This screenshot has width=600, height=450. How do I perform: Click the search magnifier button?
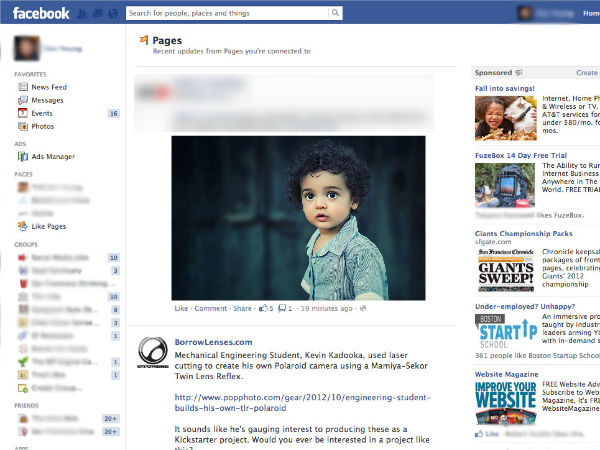[x=335, y=14]
